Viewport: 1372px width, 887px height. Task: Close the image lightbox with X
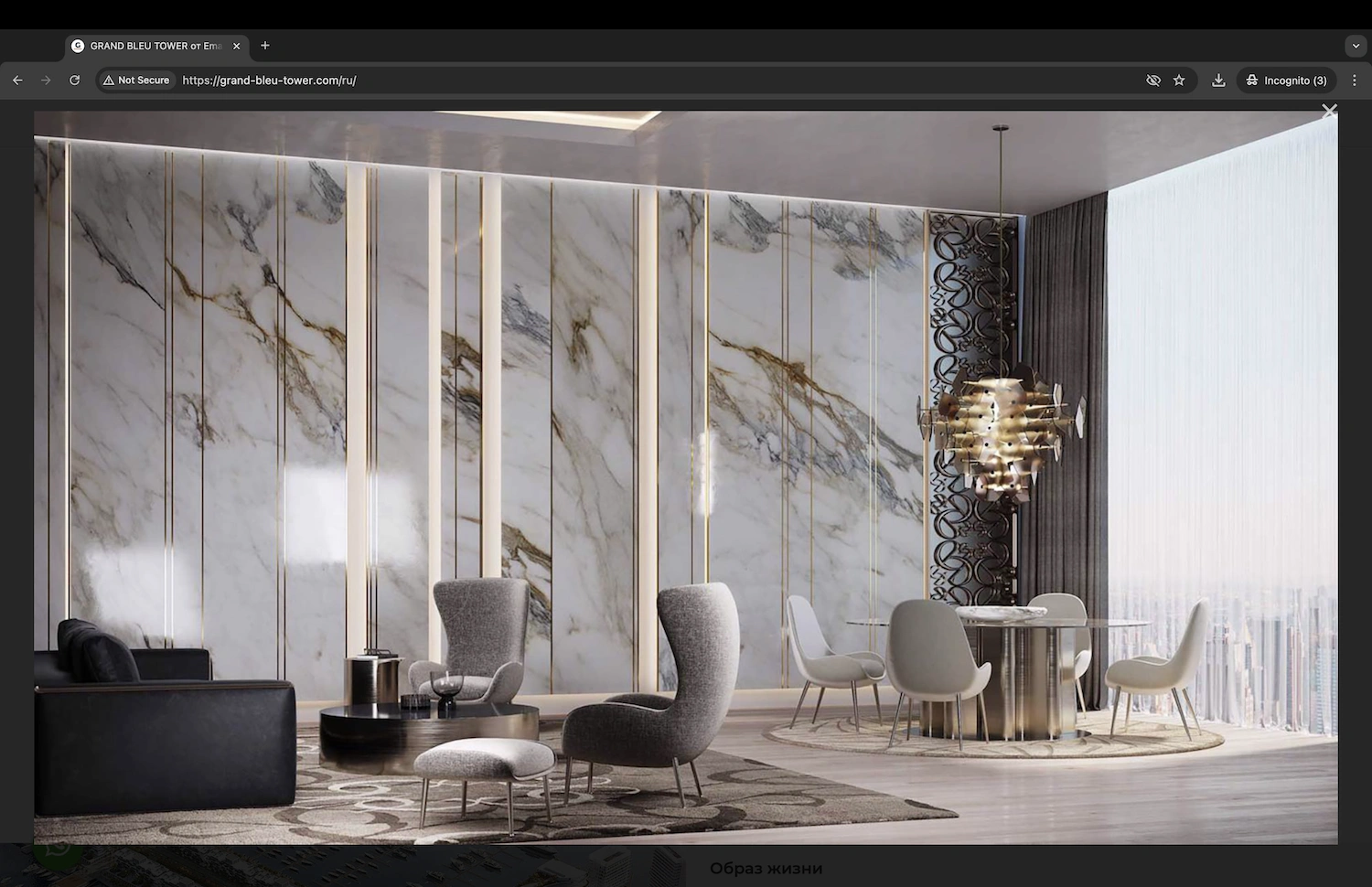point(1329,111)
